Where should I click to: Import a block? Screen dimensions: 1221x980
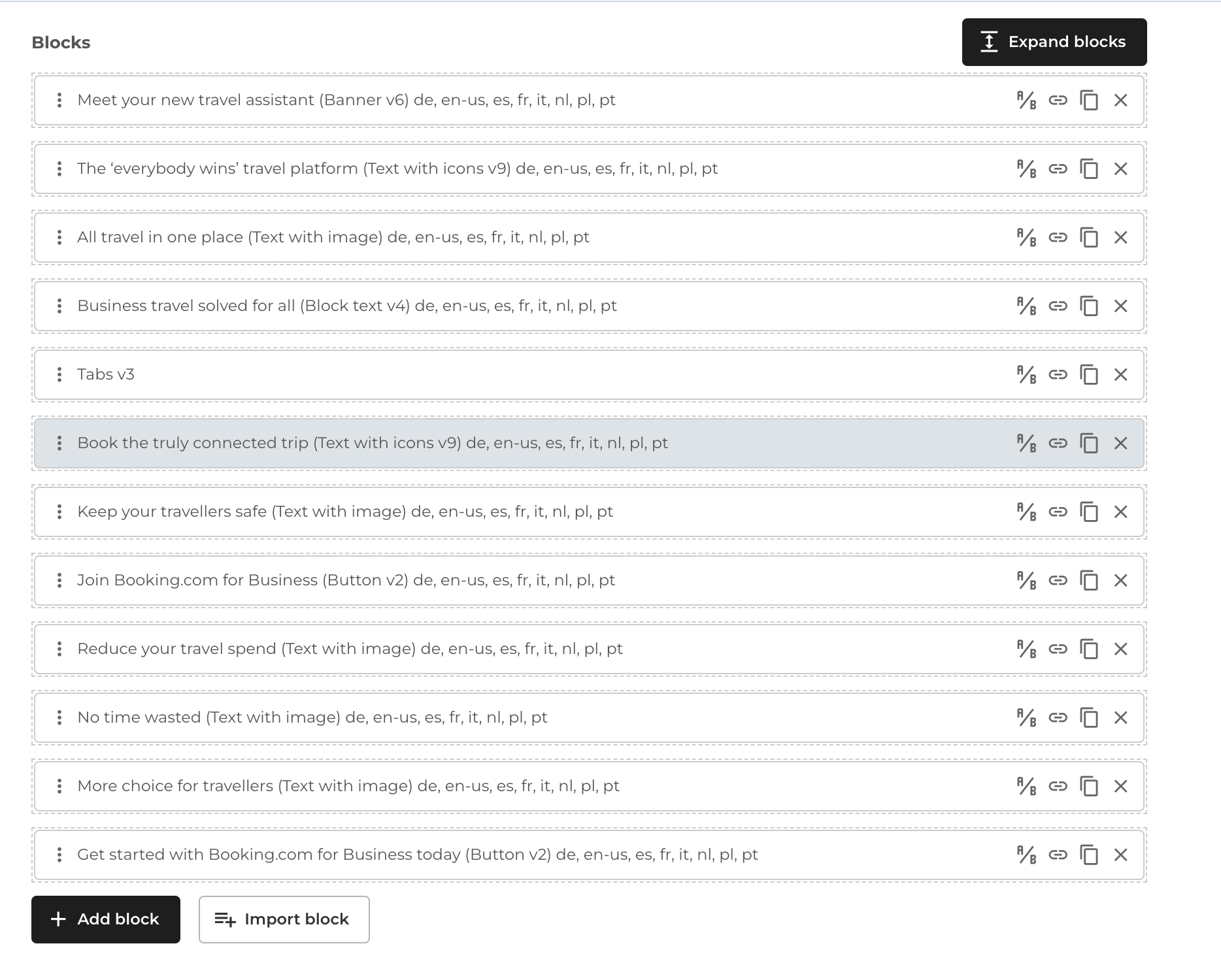284,919
